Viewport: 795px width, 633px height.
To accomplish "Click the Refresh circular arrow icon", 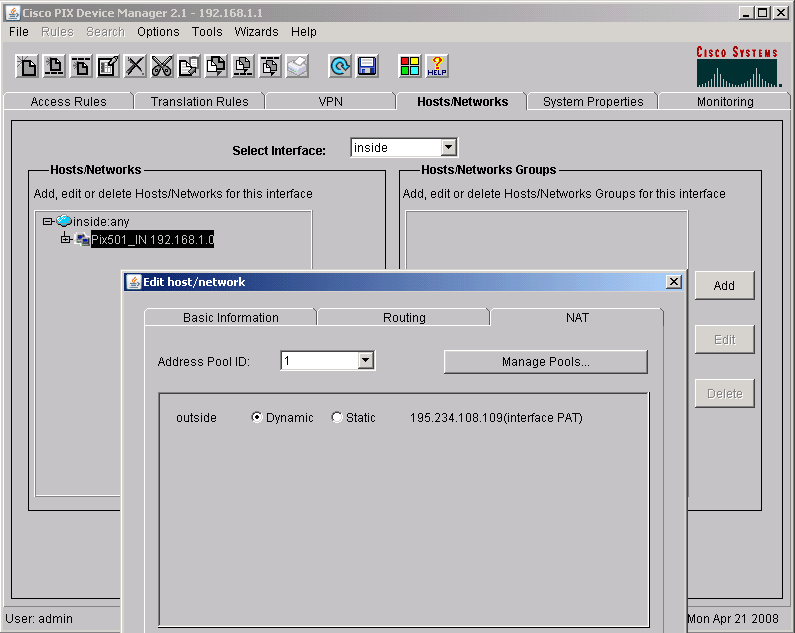I will point(340,66).
